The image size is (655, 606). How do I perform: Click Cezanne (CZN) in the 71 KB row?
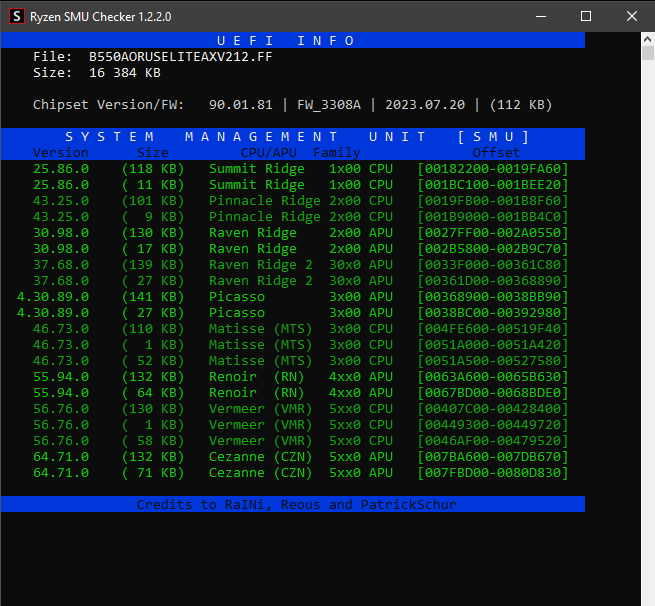[x=261, y=473]
